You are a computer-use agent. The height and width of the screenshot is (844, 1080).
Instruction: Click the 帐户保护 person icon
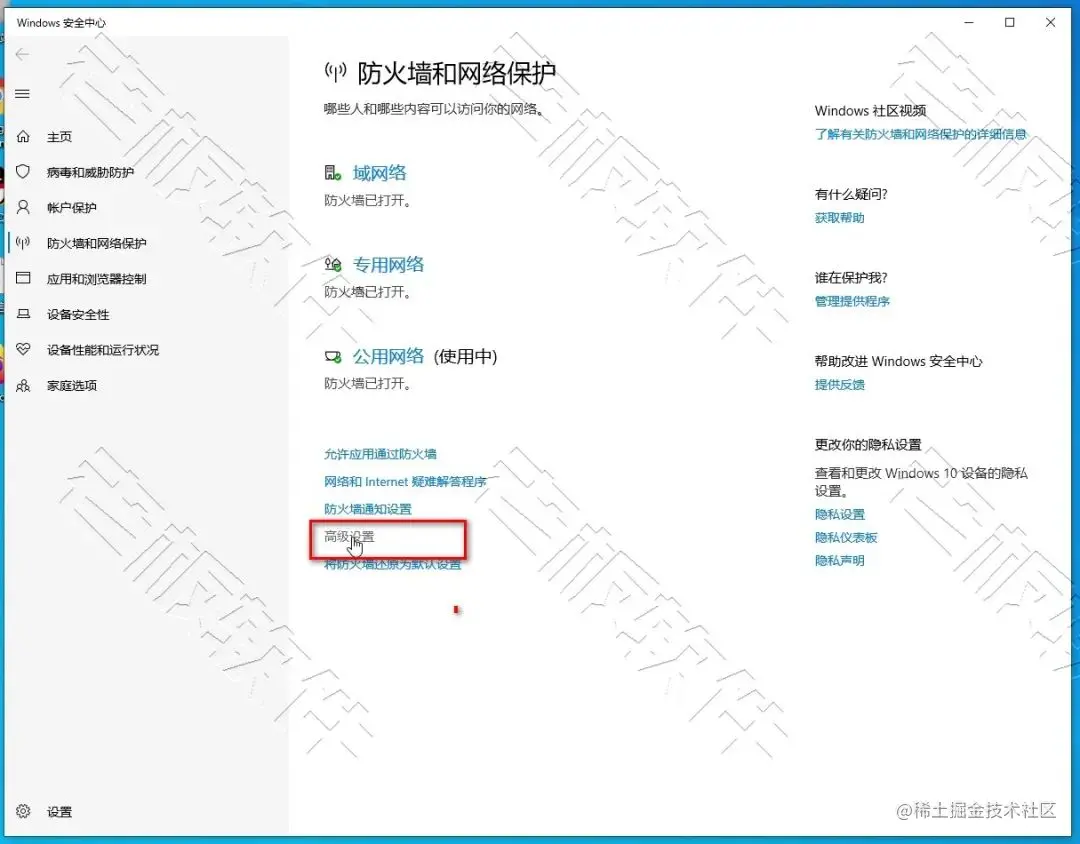tap(23, 207)
